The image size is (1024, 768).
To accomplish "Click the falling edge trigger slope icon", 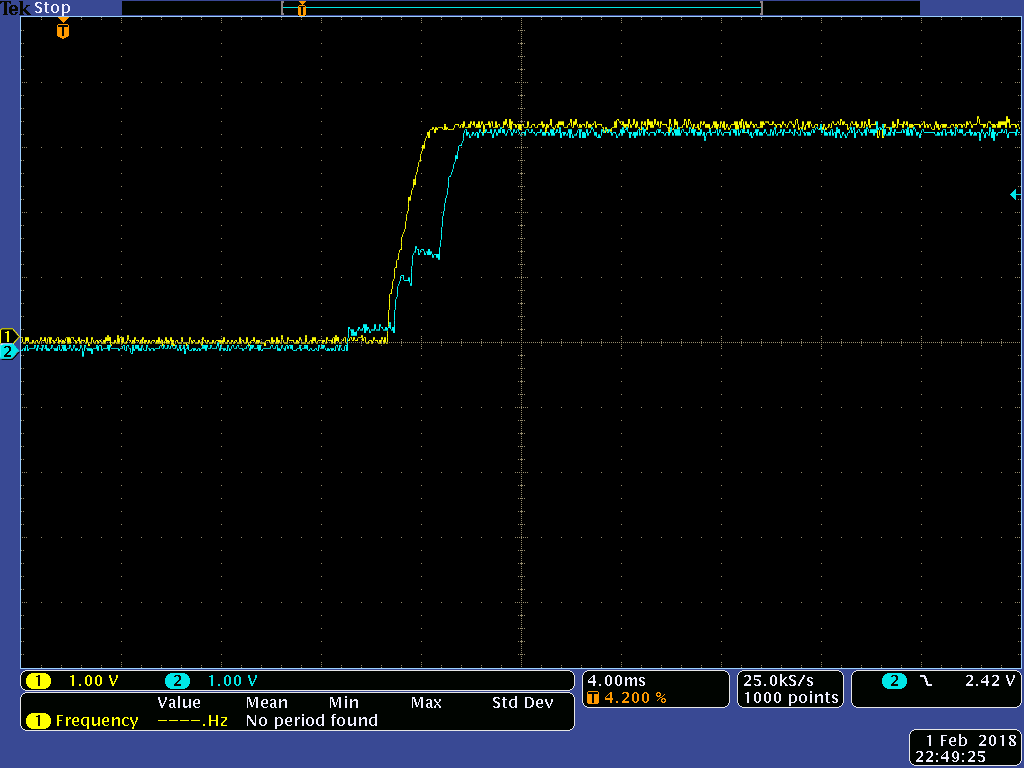I will (x=926, y=681).
